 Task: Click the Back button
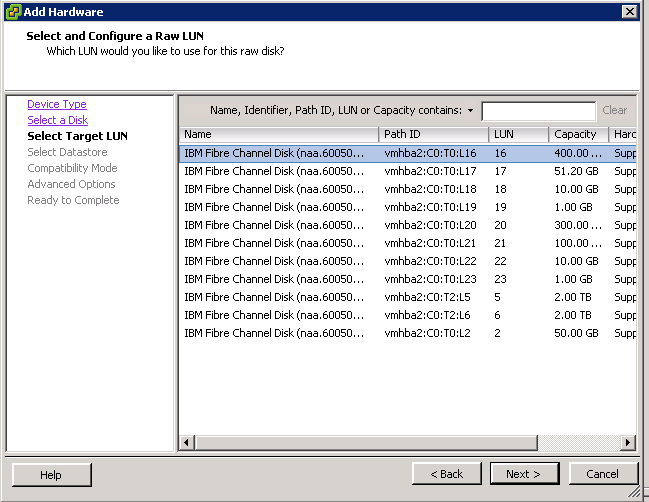(x=447, y=474)
